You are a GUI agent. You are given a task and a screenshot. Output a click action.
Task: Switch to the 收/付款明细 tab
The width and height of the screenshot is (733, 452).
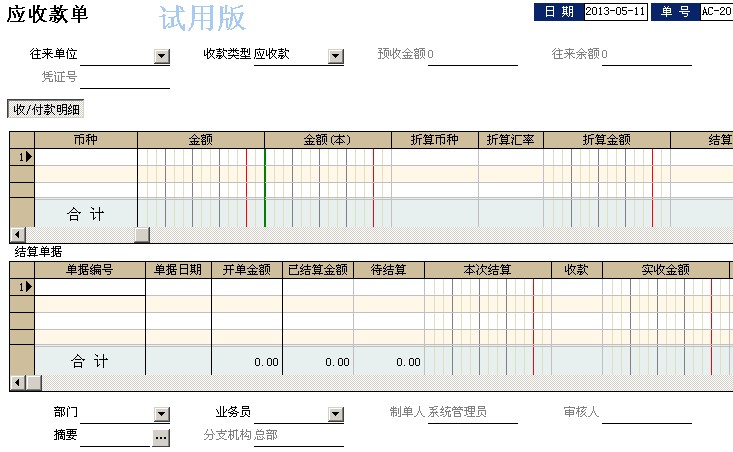[46, 109]
